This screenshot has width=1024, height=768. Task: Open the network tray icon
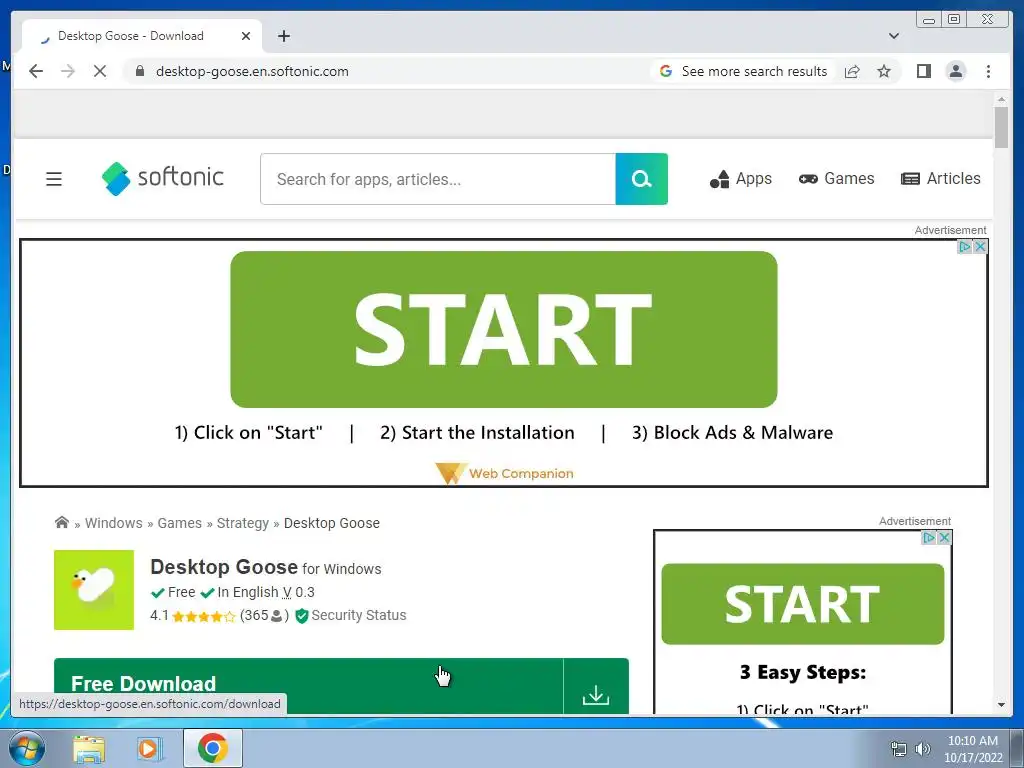coord(899,749)
